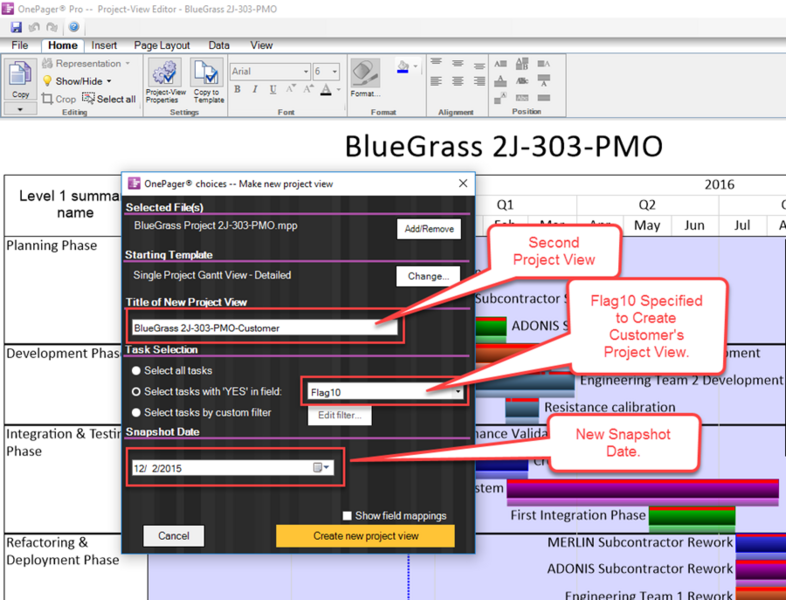Screen dimensions: 786x600
Task: Toggle Underline formatting
Action: (x=273, y=89)
